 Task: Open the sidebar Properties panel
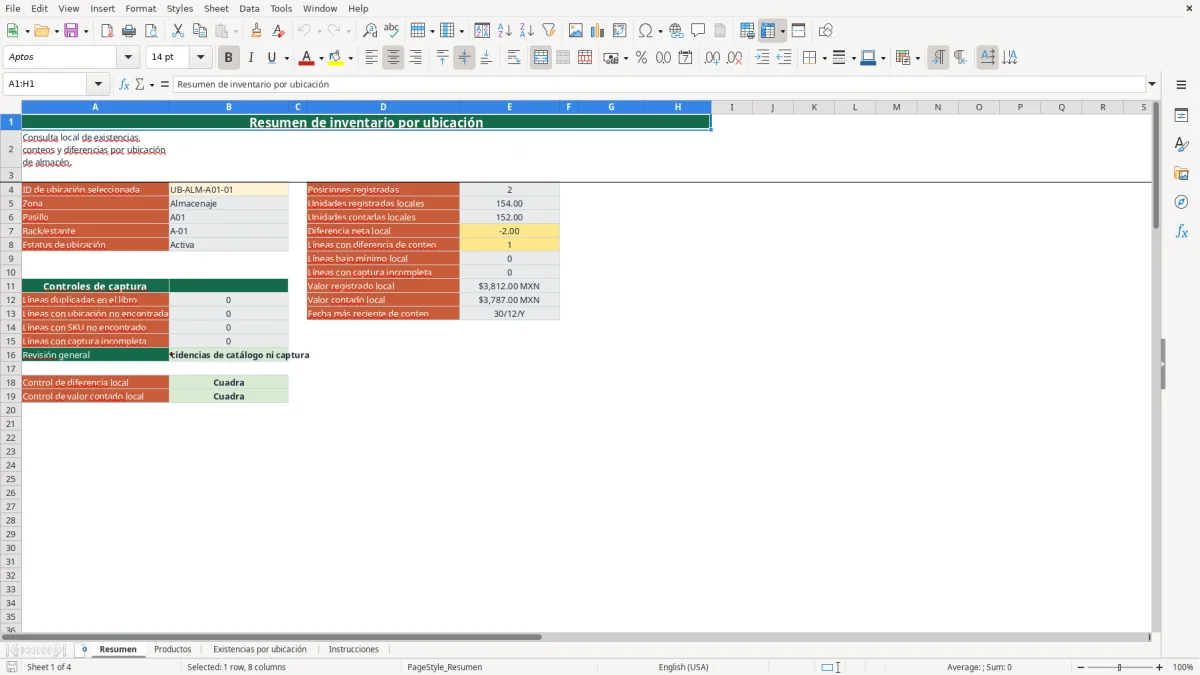coord(1181,115)
